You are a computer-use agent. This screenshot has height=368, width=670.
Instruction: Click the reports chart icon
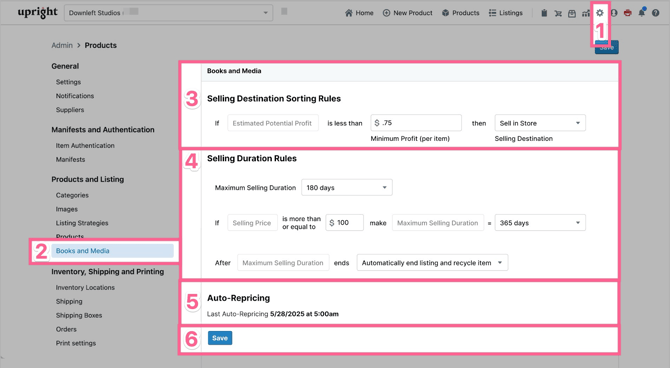click(x=585, y=13)
